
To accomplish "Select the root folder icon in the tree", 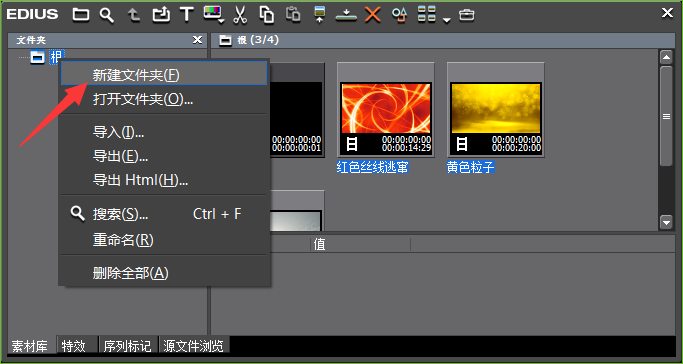I will click(x=37, y=57).
